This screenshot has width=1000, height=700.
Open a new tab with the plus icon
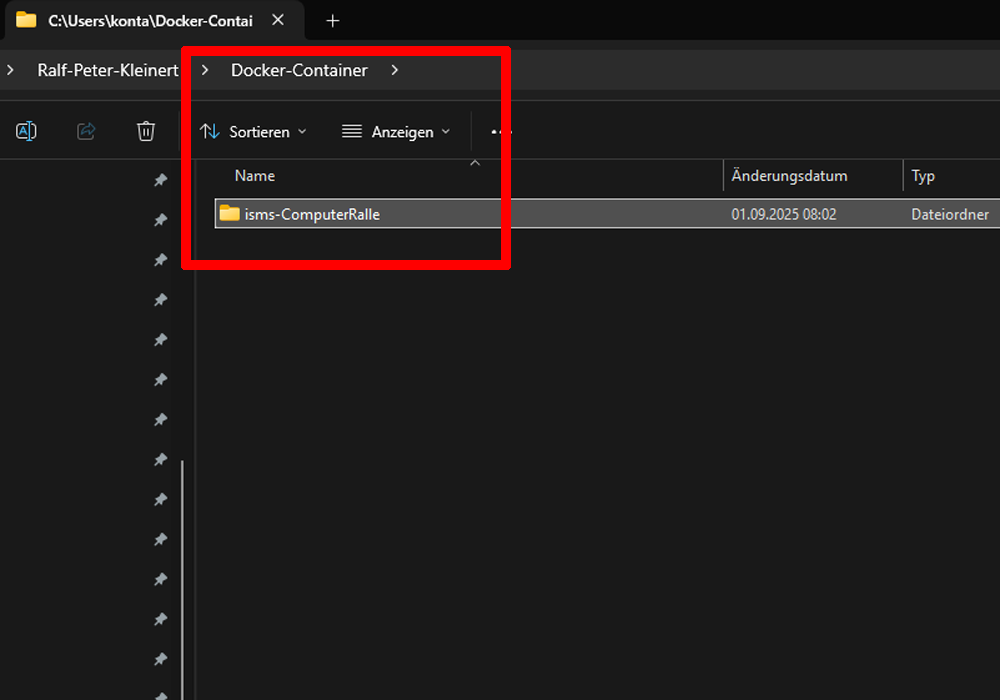[x=332, y=20]
